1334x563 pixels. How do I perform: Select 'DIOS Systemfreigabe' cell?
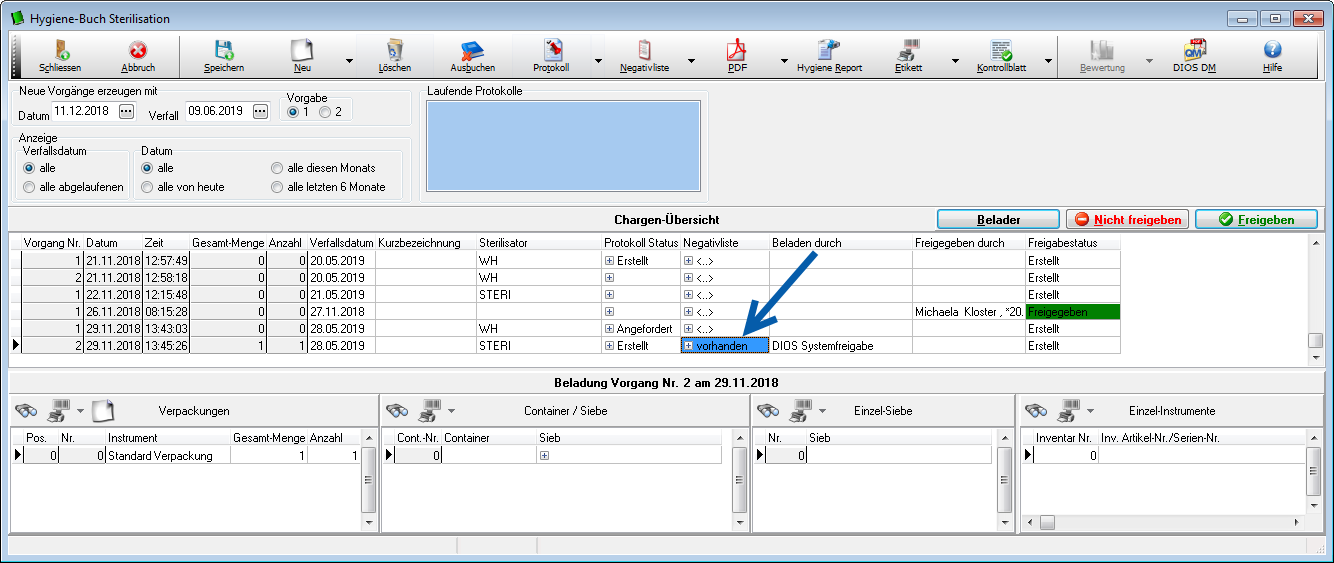(x=840, y=346)
